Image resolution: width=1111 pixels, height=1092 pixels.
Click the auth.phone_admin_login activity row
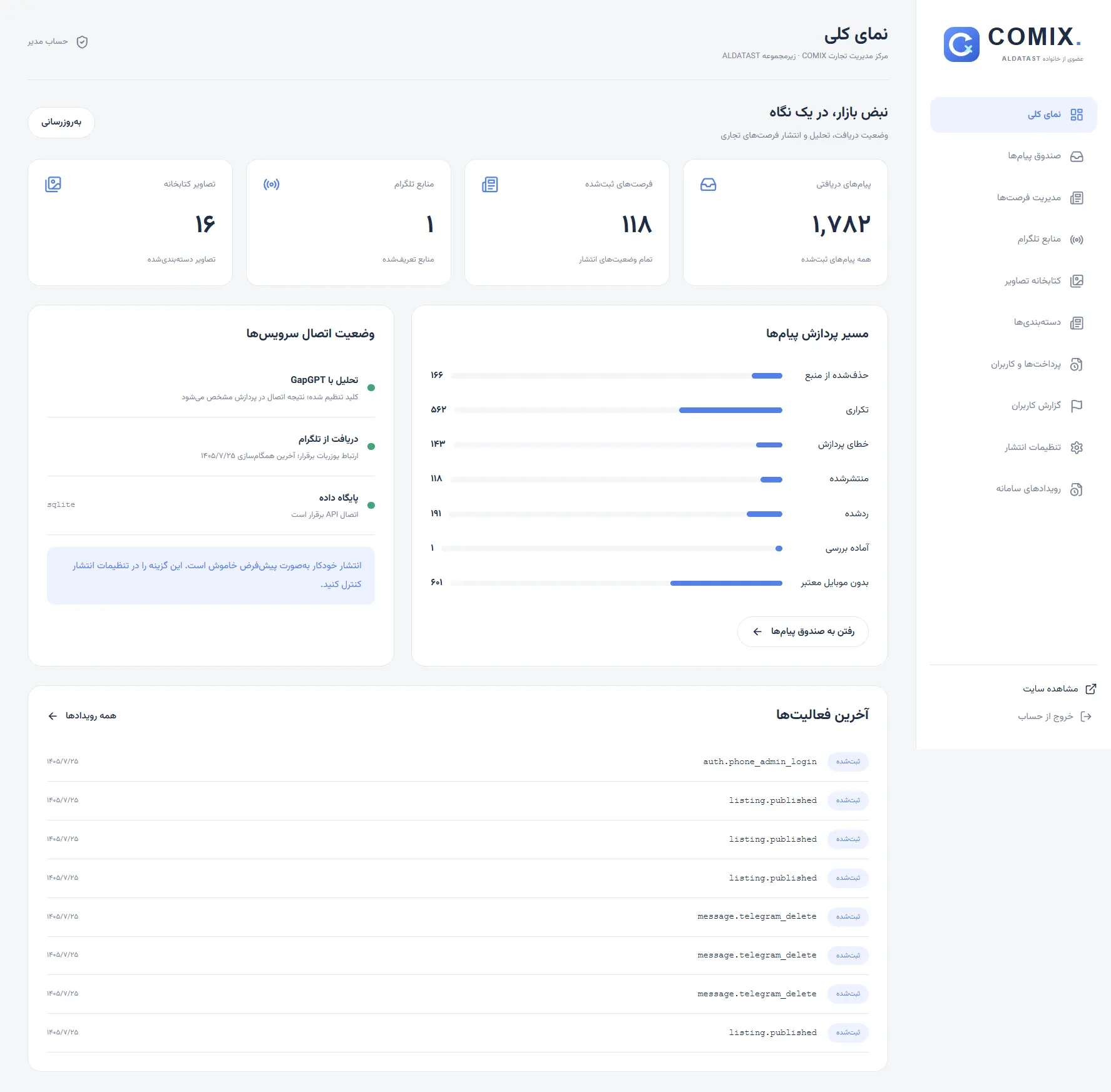coord(458,762)
